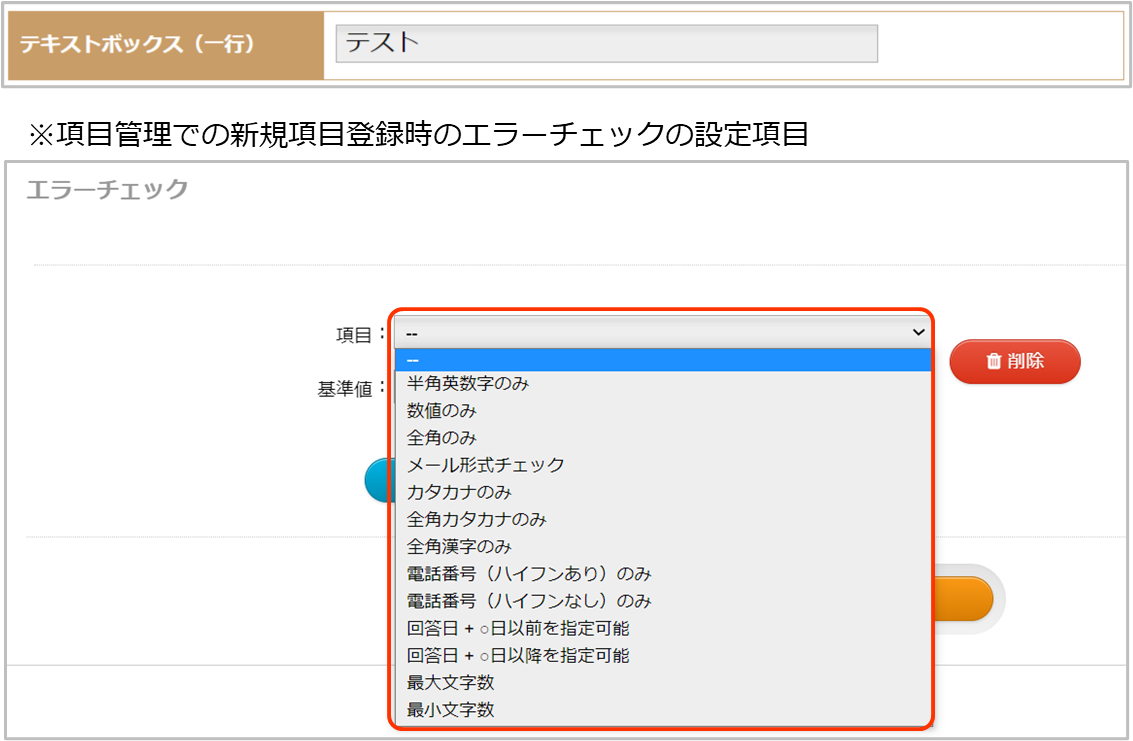Click the blue button left of dropdown list
The width and height of the screenshot is (1133, 741).
pos(379,480)
